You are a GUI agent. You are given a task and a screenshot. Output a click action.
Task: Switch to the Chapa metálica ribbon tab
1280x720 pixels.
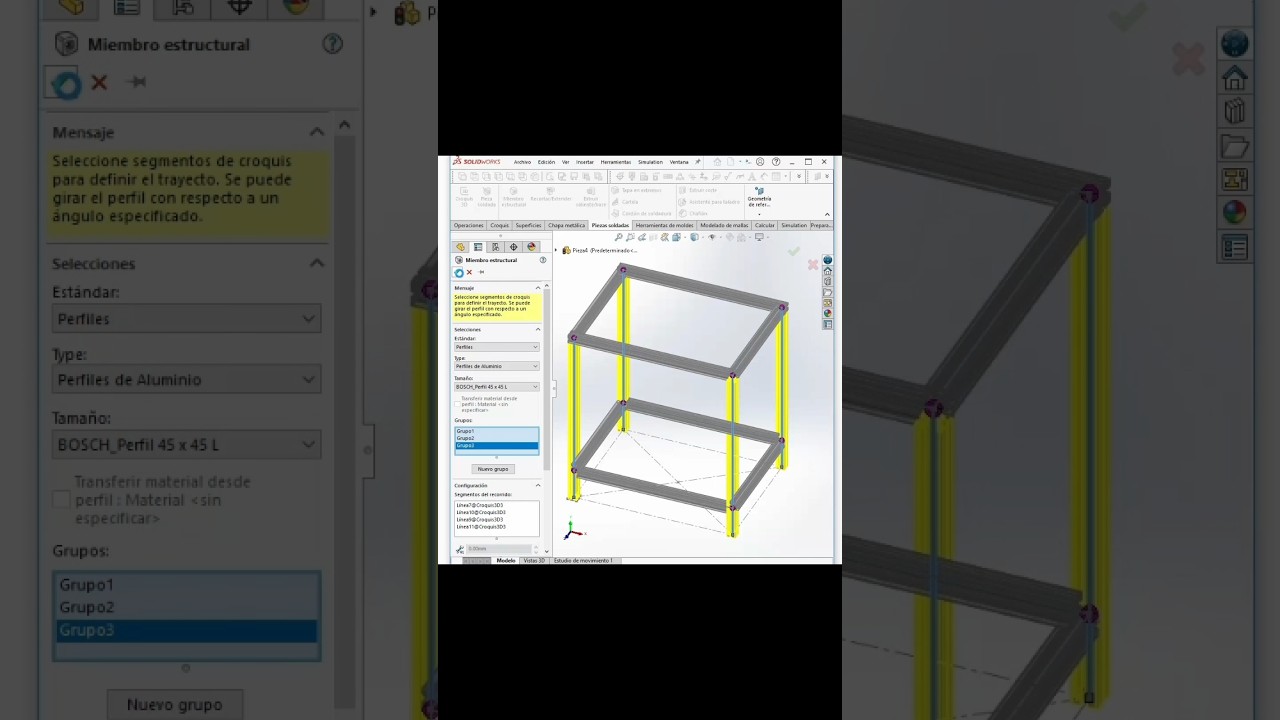tap(567, 225)
